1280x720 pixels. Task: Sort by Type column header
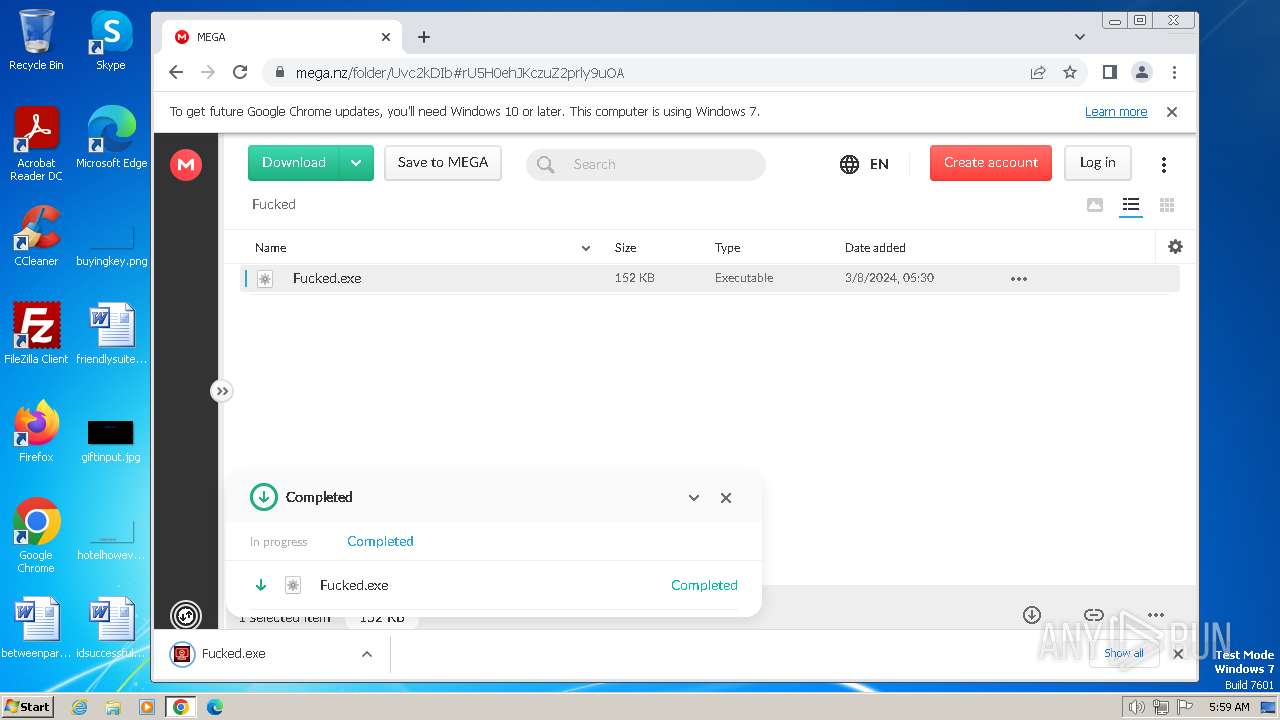[727, 247]
